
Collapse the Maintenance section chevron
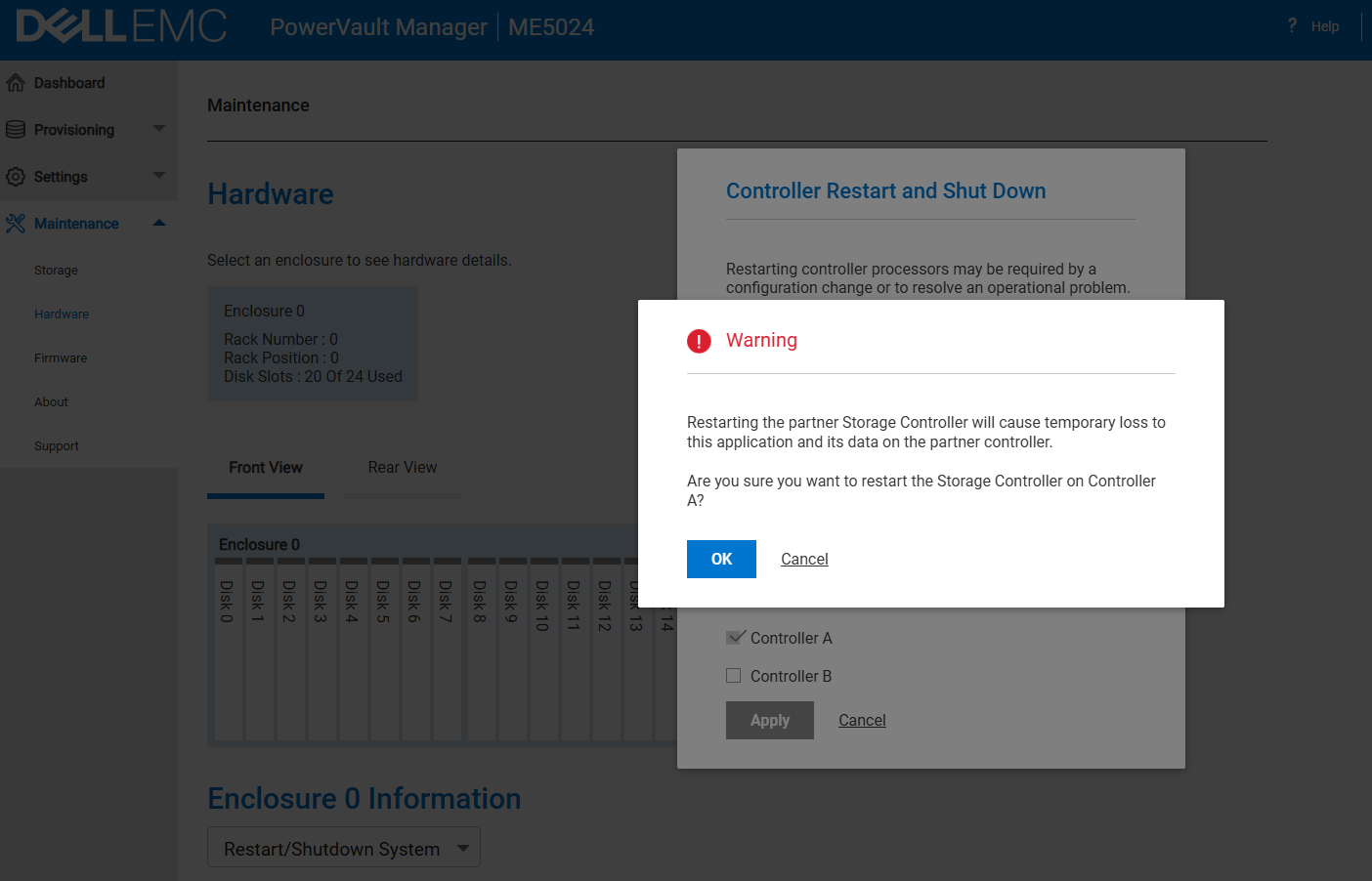click(x=158, y=223)
